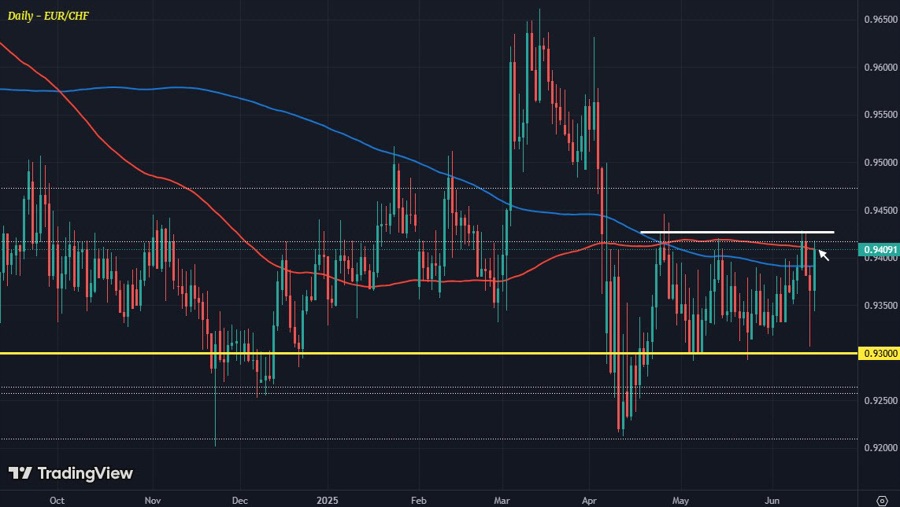This screenshot has height=507, width=900.
Task: Click the current price label 0.94091
Action: 878,250
